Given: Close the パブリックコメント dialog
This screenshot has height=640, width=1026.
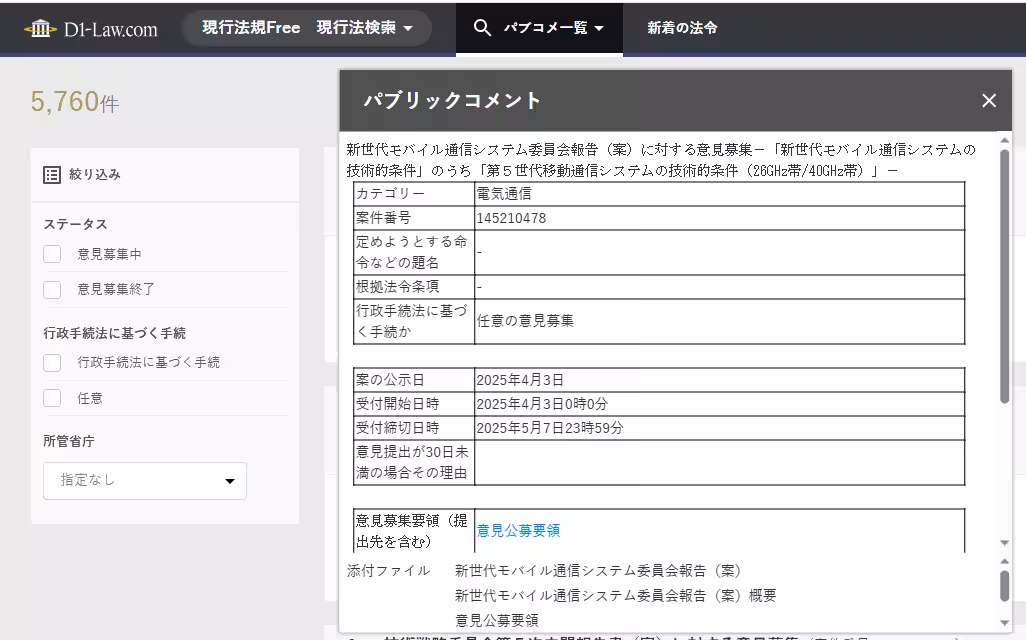Looking at the screenshot, I should click(988, 100).
